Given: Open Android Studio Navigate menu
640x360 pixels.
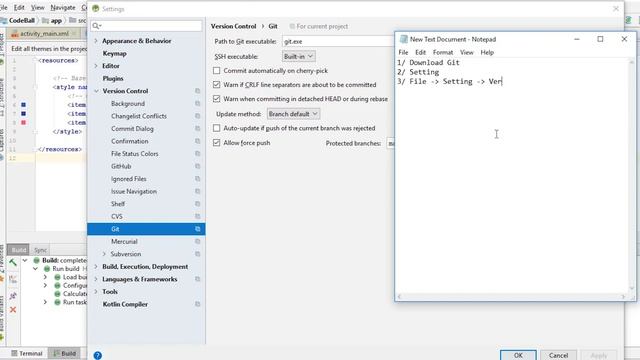Looking at the screenshot, I should tap(63, 7).
